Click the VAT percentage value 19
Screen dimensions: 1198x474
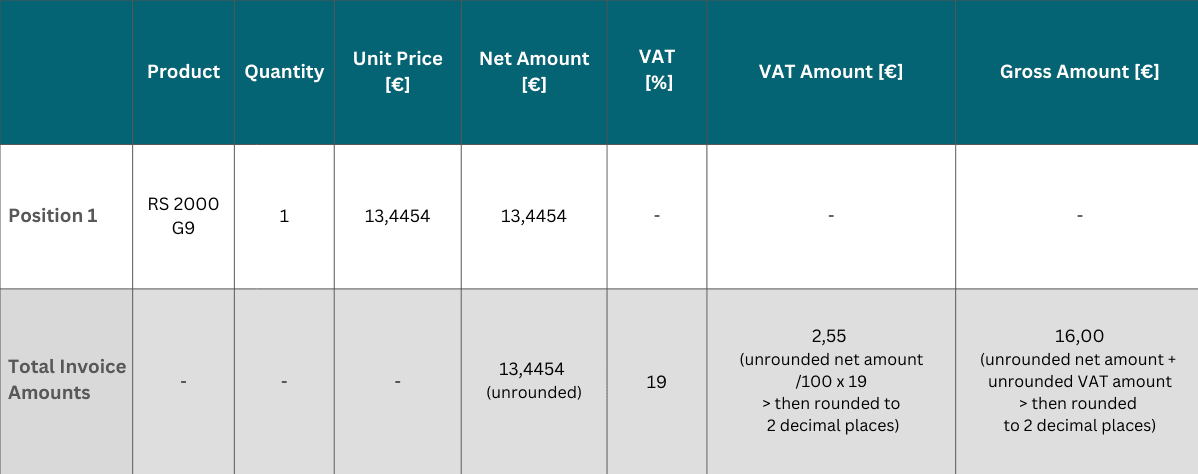click(656, 381)
